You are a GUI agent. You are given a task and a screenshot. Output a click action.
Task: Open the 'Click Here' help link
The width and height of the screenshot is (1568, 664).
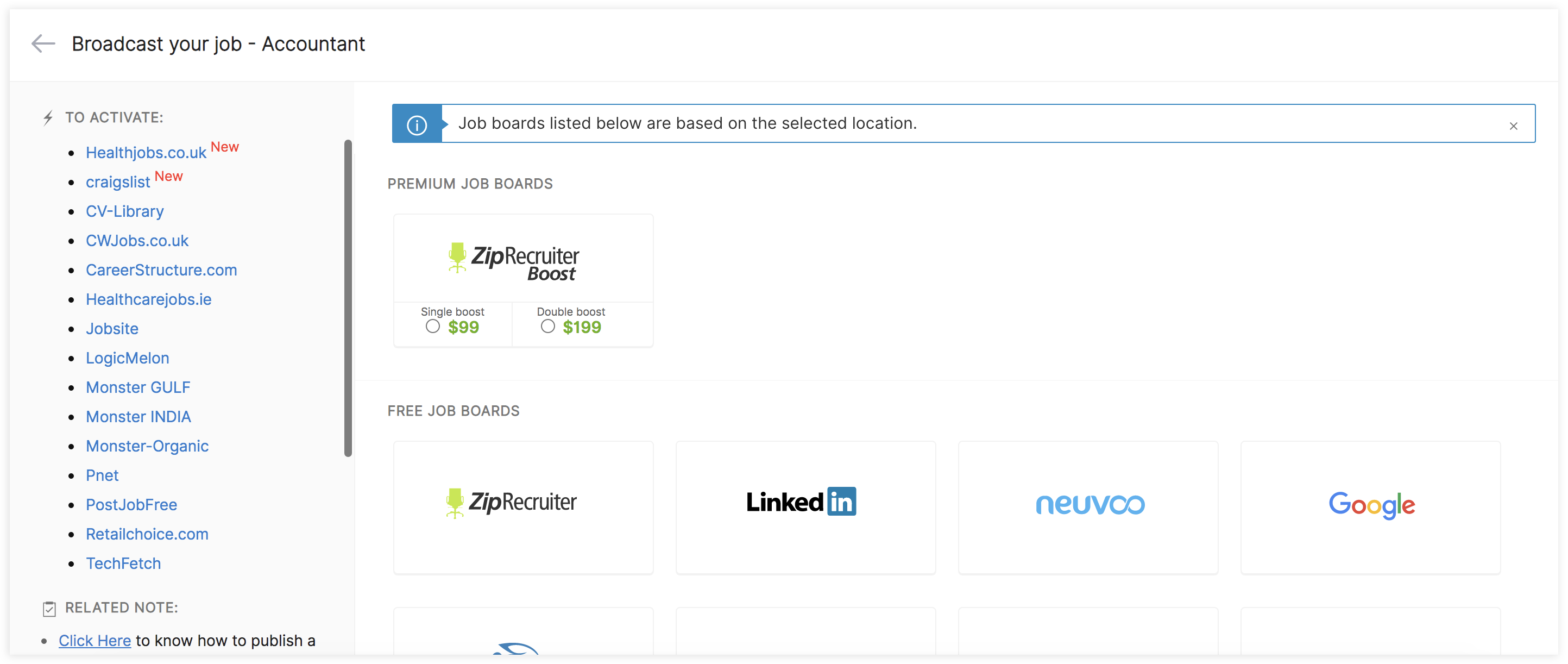[x=95, y=641]
